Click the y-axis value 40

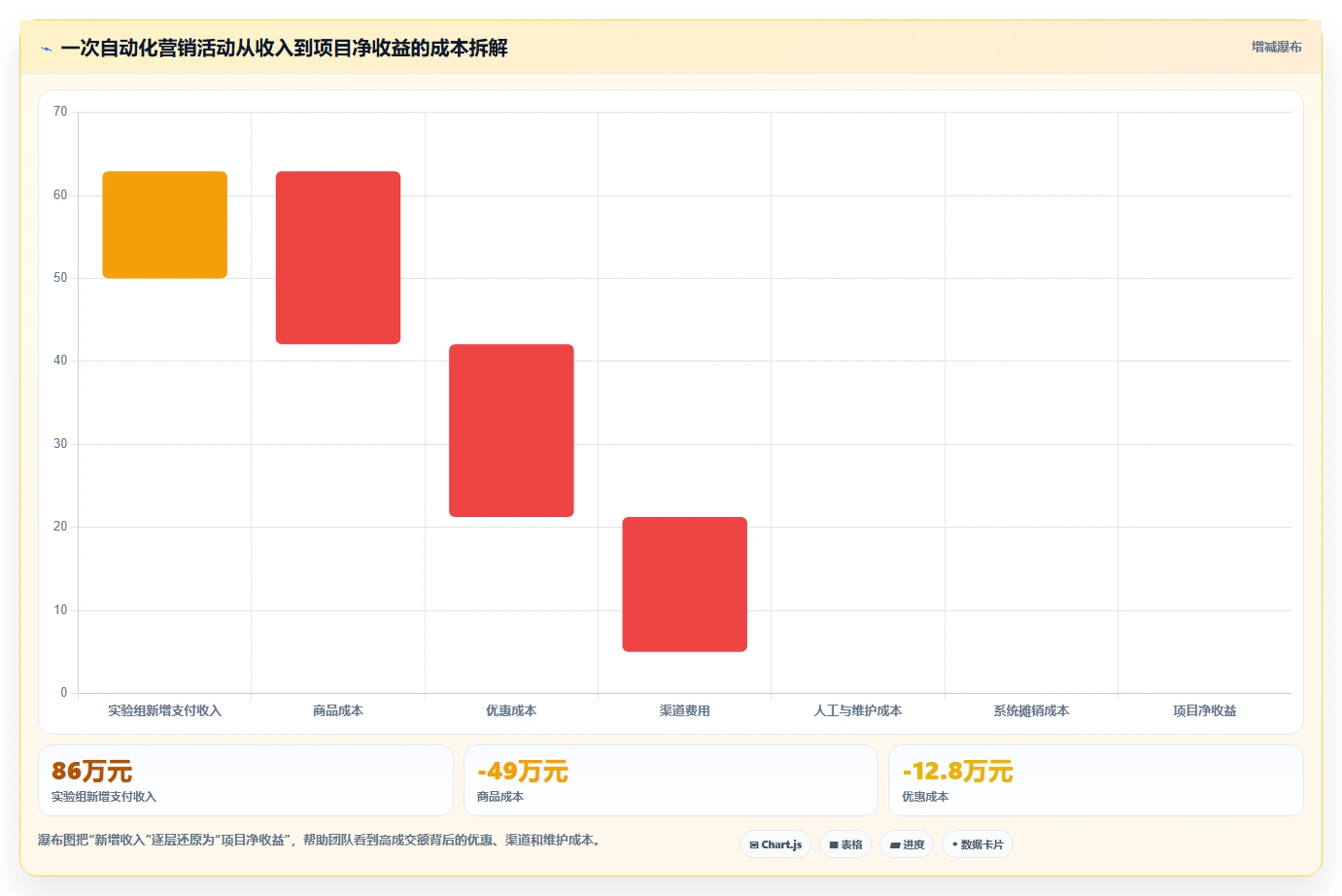coord(60,361)
